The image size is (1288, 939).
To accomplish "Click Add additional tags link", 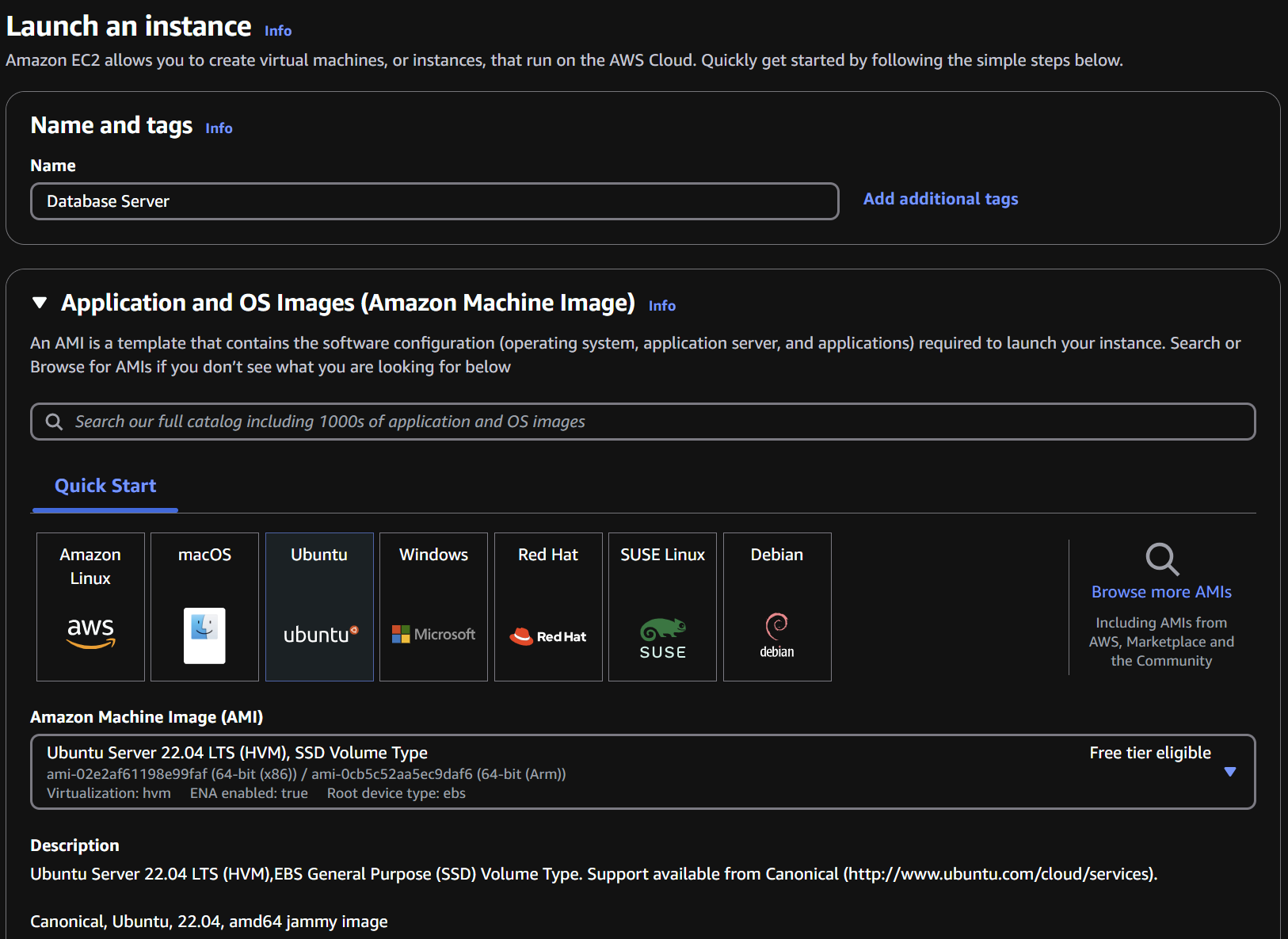I will (x=940, y=199).
